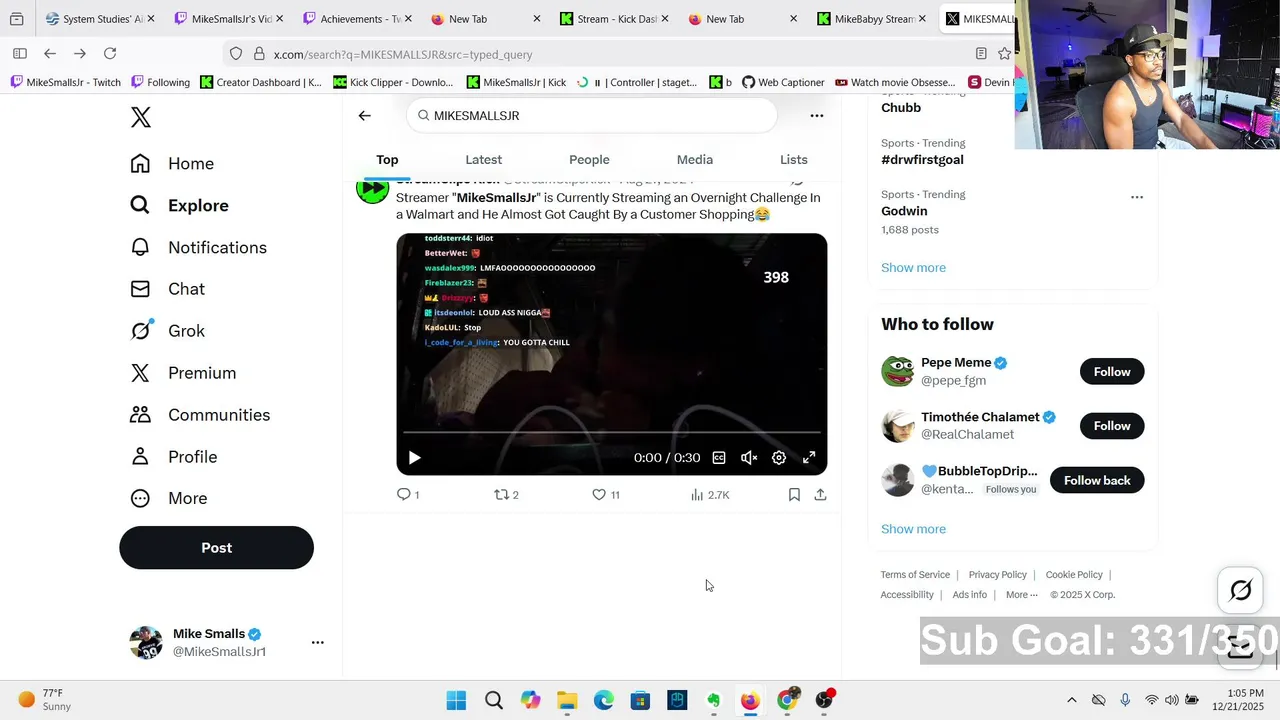Open the streaming clips account avatar
Viewport: 1280px width, 720px height.
(373, 190)
